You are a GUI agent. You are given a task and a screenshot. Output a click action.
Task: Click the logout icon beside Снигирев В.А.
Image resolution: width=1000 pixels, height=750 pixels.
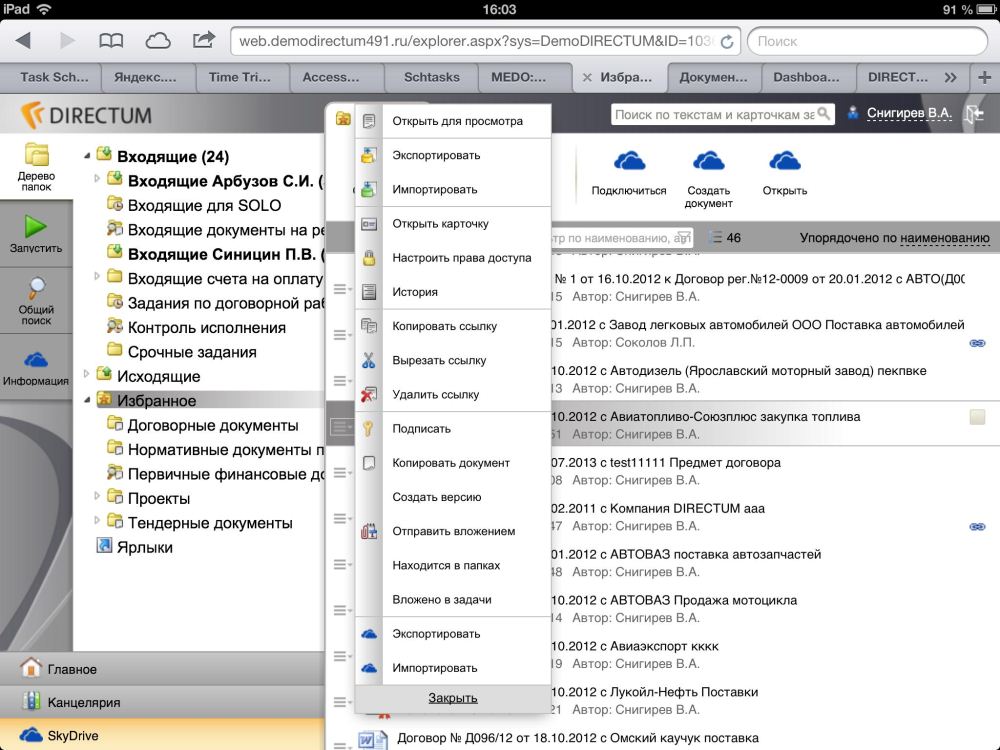(x=975, y=114)
